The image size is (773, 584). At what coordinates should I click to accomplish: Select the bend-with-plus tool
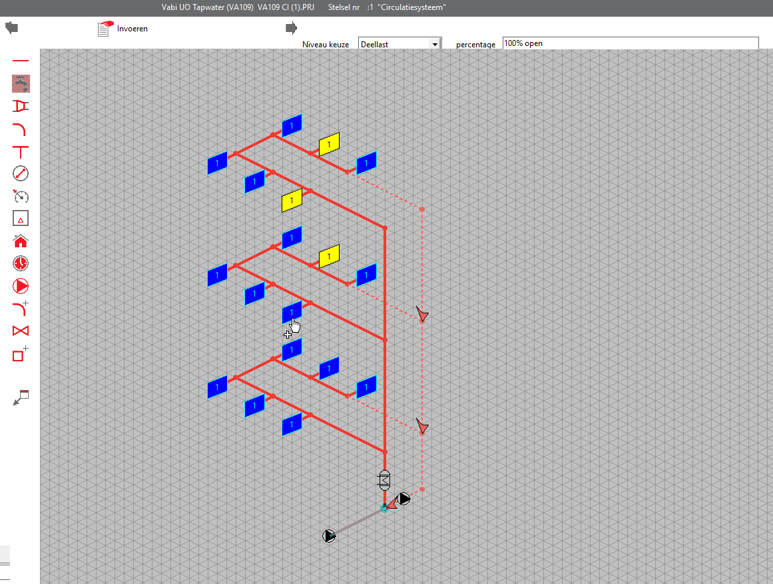(x=21, y=308)
